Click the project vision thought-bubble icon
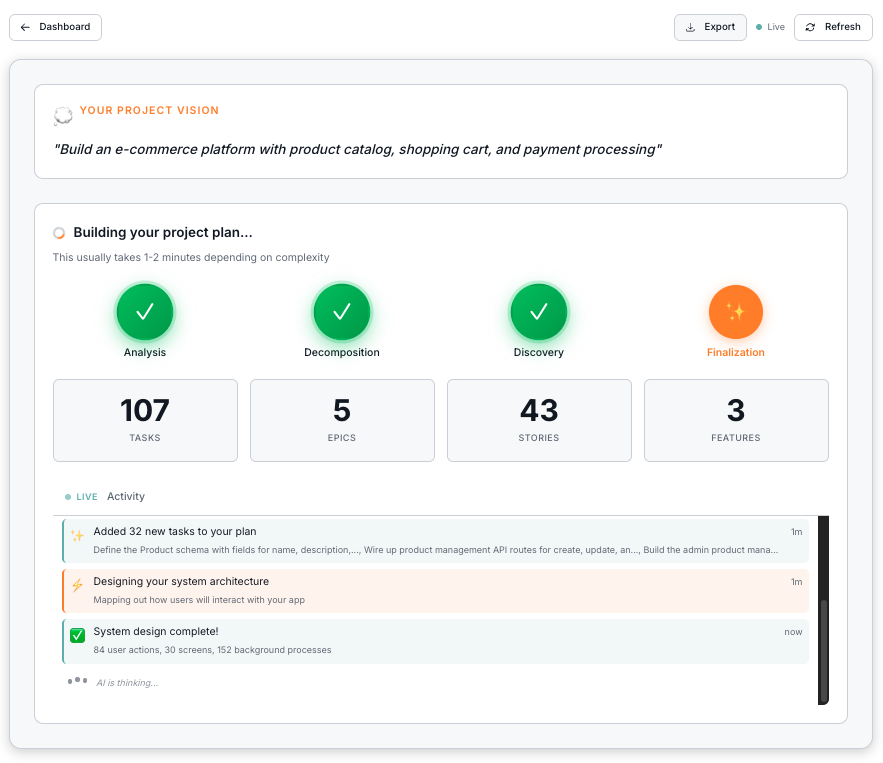The width and height of the screenshot is (883, 763). point(63,115)
